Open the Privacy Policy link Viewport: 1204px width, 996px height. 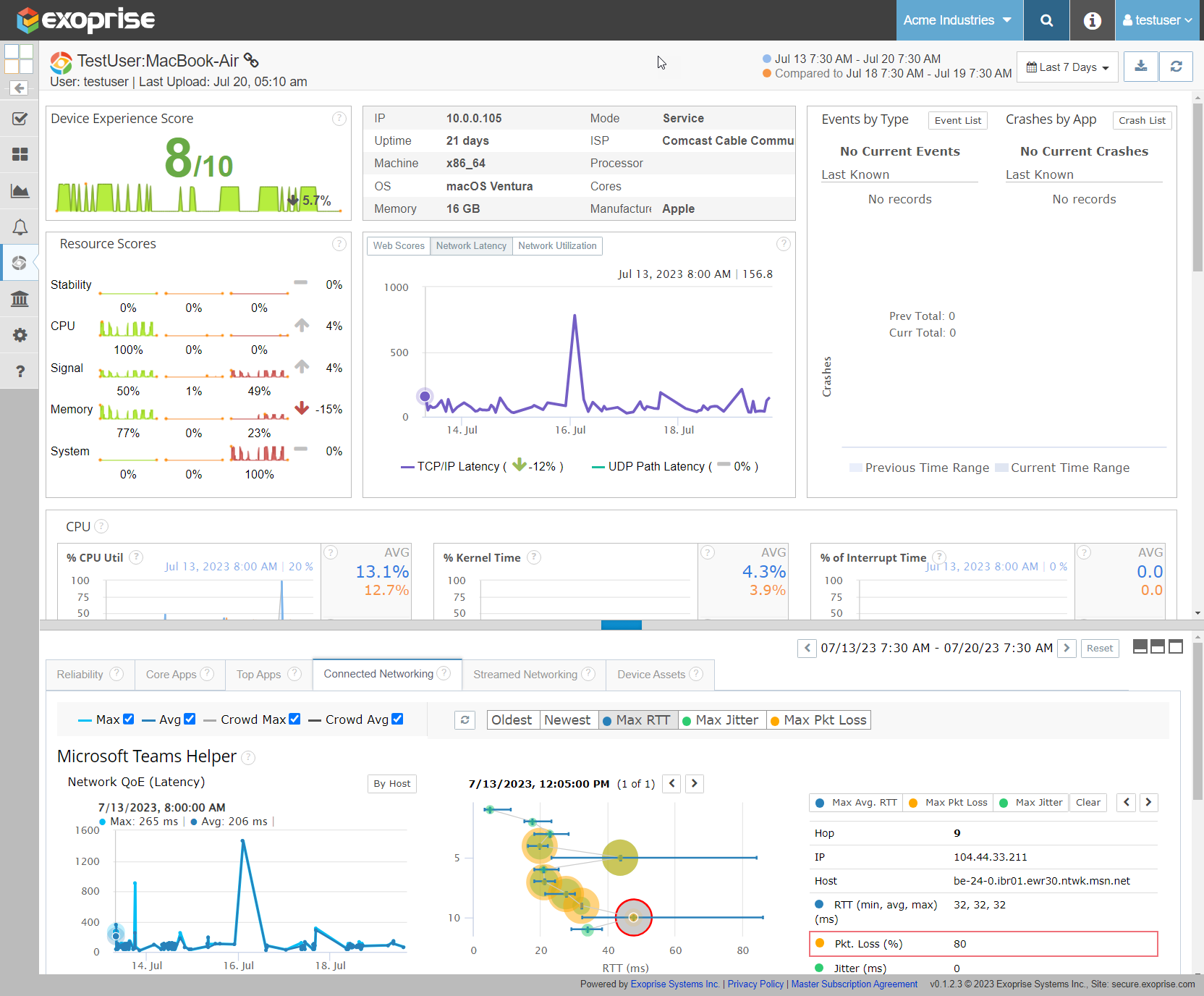(x=755, y=984)
